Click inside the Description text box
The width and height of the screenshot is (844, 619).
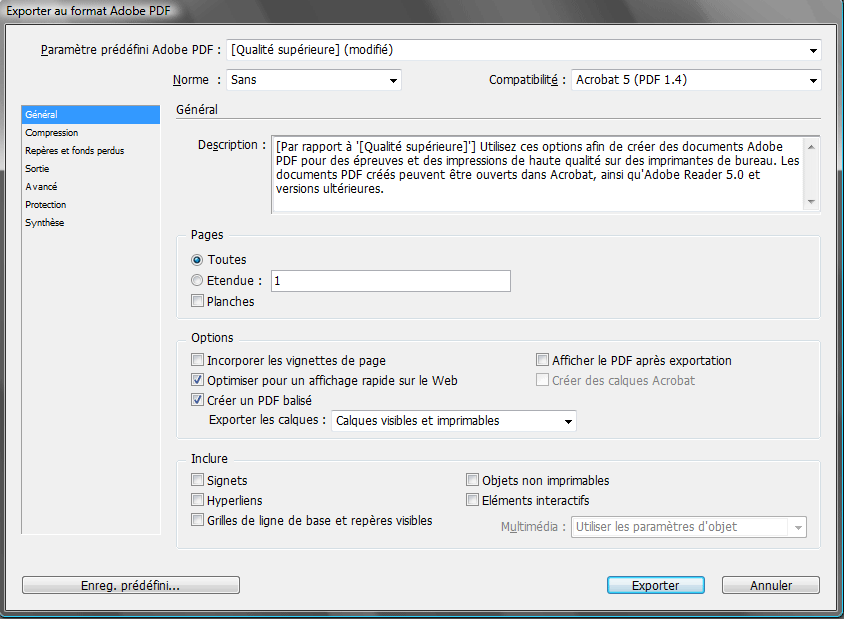[x=538, y=174]
